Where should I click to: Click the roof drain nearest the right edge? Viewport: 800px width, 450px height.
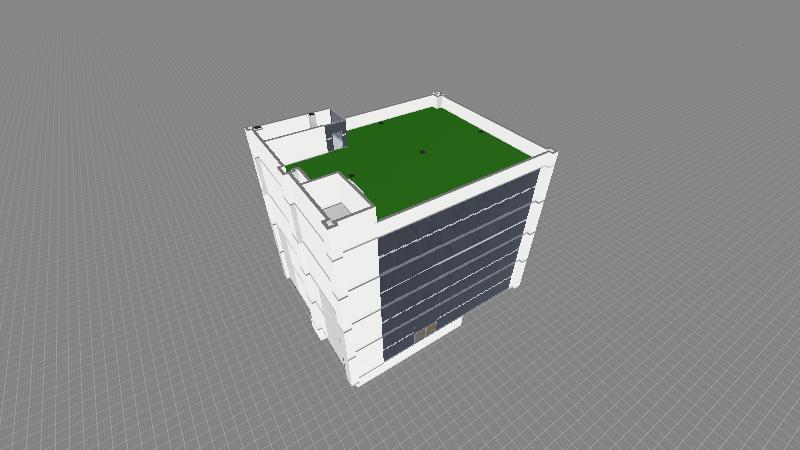click(481, 131)
